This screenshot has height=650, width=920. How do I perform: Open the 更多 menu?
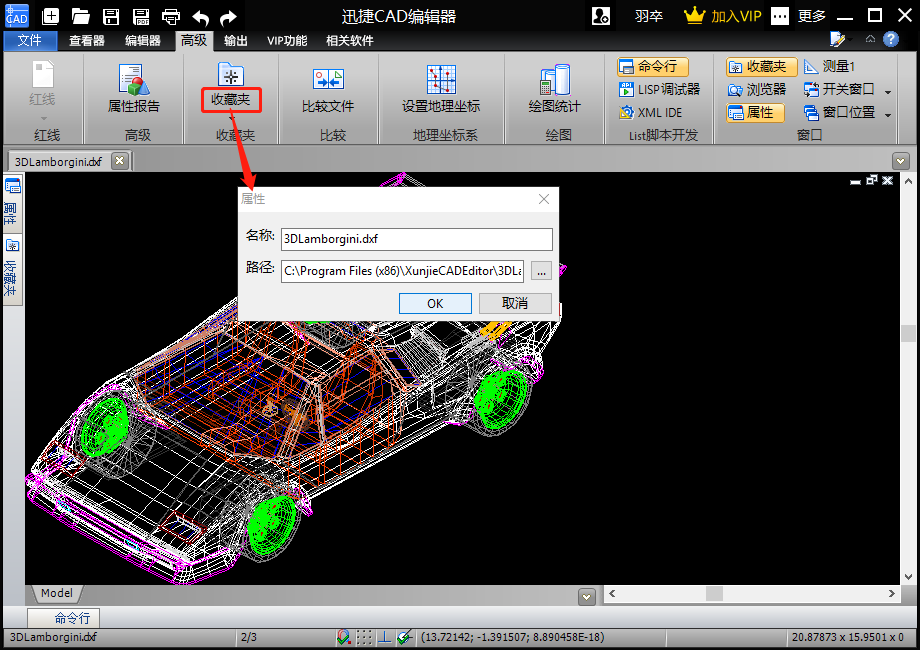pyautogui.click(x=812, y=16)
